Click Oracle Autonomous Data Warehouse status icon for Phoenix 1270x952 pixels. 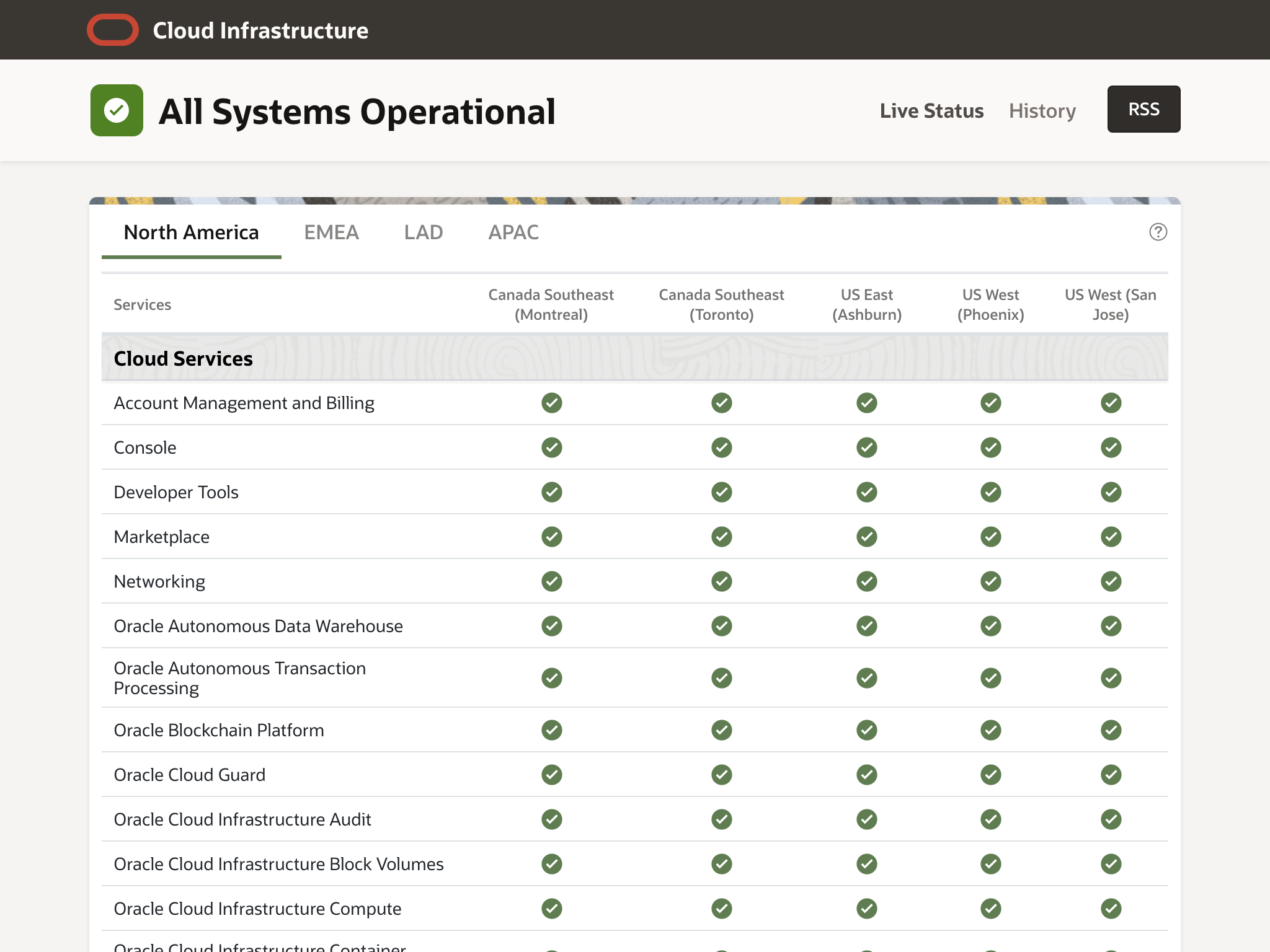point(990,625)
